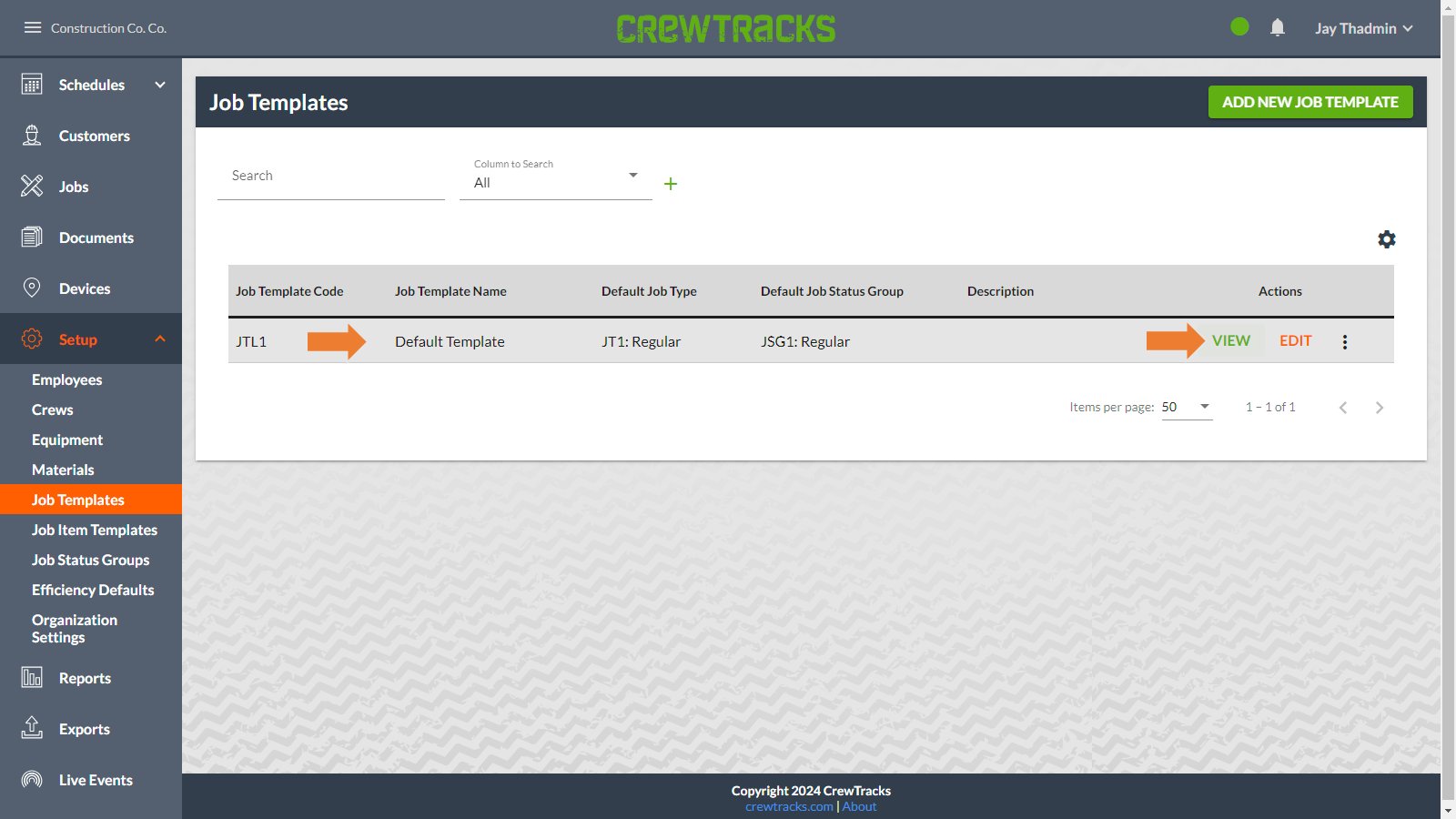The height and width of the screenshot is (819, 1456).
Task: Go to next page of results
Action: tap(1380, 408)
